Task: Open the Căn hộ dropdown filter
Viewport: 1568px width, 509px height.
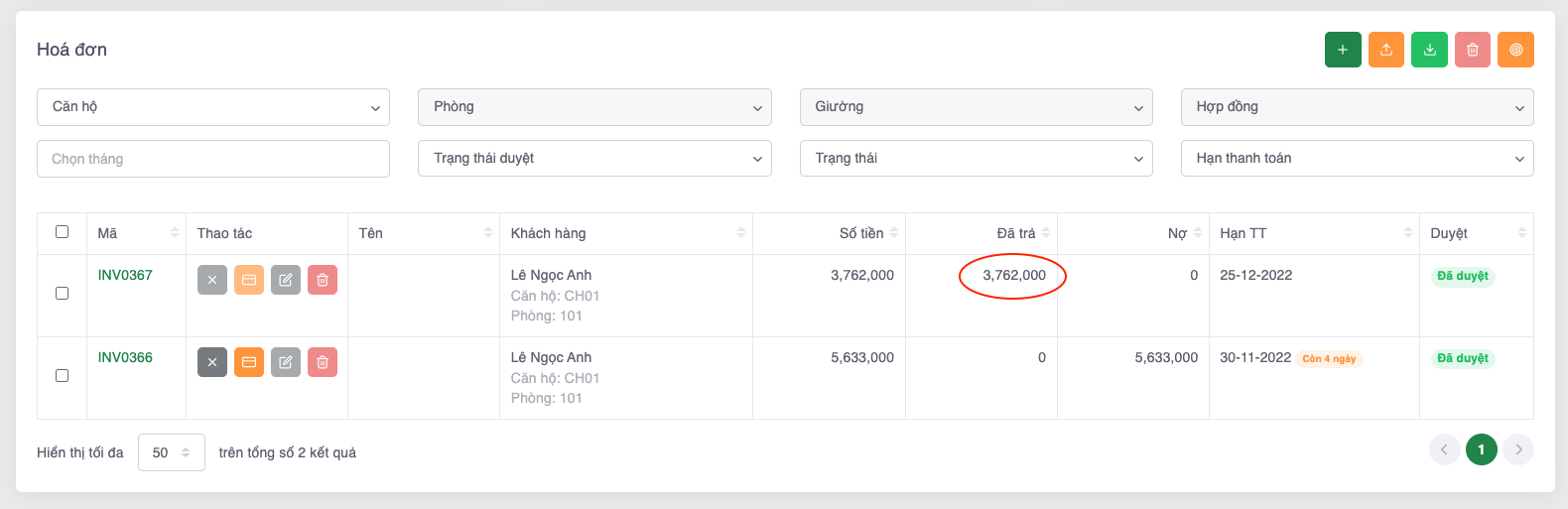Action: [x=213, y=107]
